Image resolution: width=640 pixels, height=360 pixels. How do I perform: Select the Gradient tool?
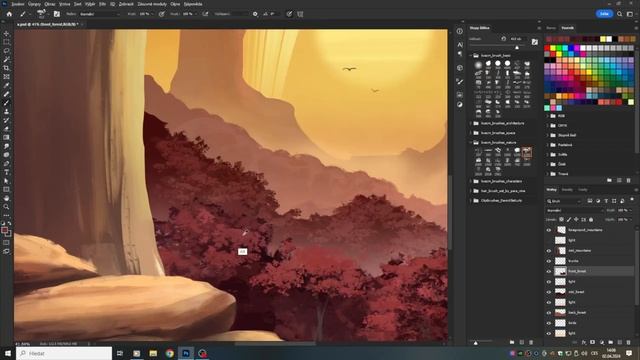(6, 138)
